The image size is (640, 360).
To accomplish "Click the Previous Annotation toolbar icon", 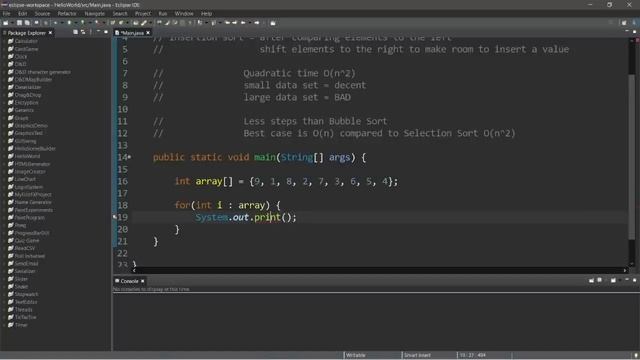I will tap(213, 23).
